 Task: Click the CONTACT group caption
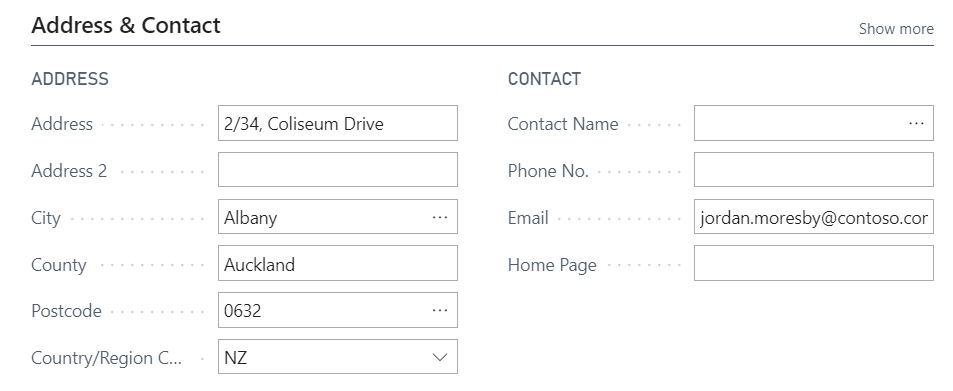[x=545, y=79]
